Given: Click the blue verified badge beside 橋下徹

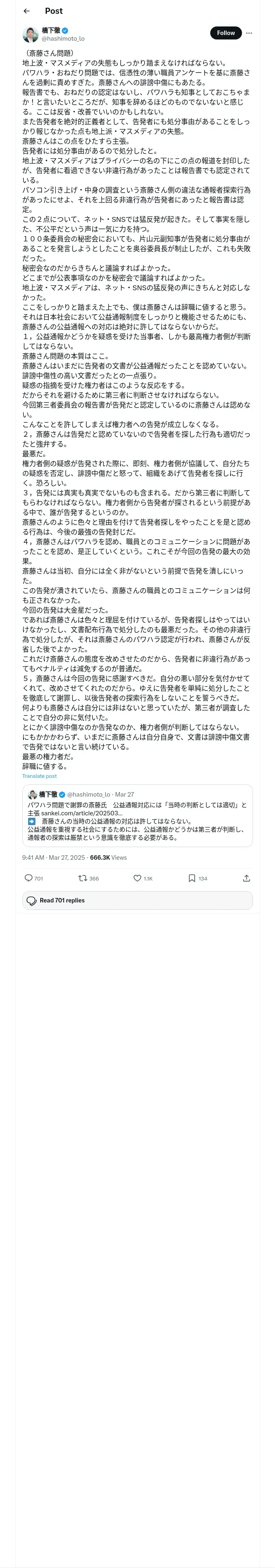Looking at the screenshot, I should point(65,31).
